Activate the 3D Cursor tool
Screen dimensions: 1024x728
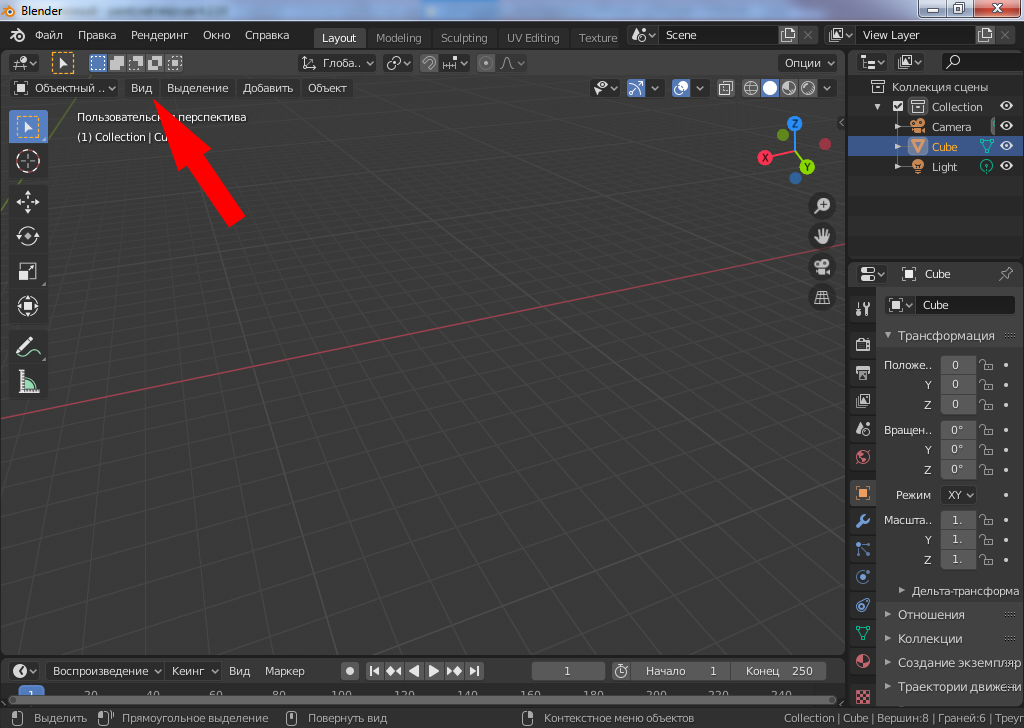point(28,160)
